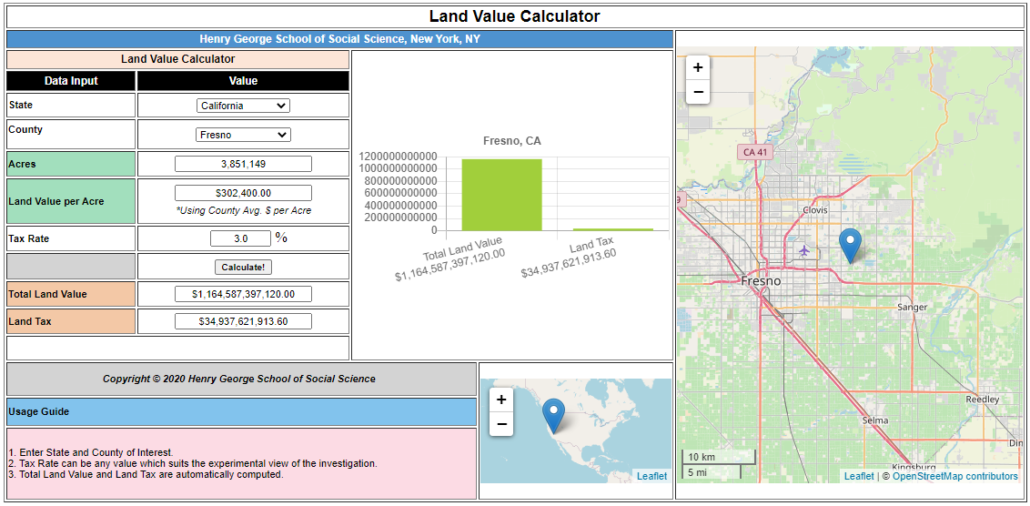Screen dimensions: 1030x506
Task: Select the Total Land Value output field
Action: coord(243,294)
